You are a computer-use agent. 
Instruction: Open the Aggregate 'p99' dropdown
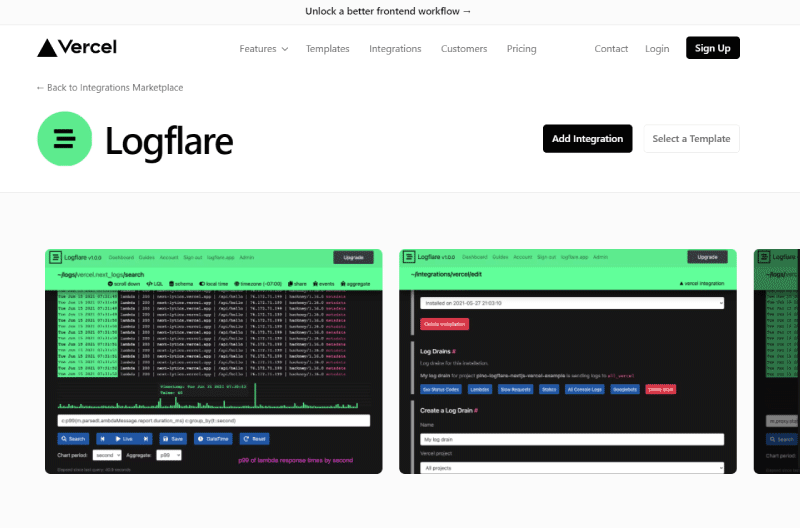[x=168, y=455]
